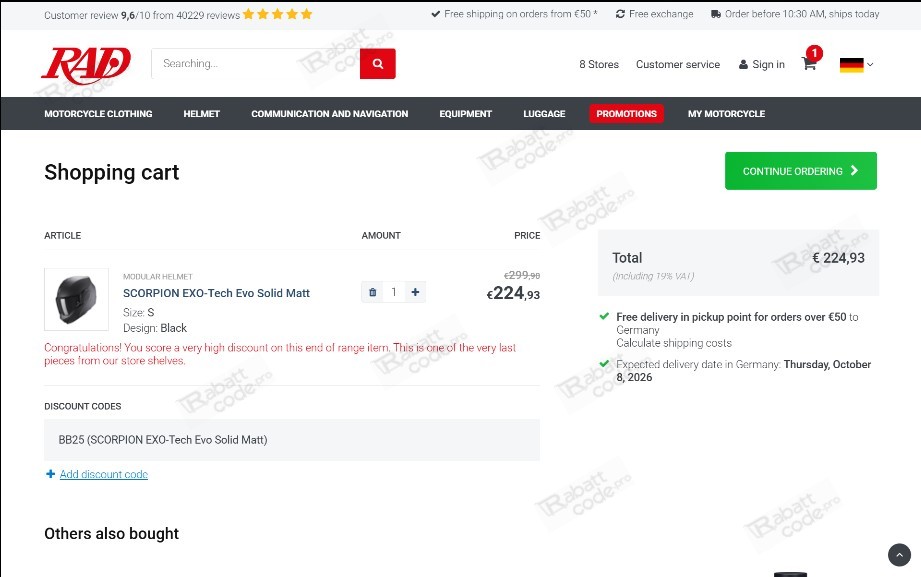Click the helmet product thumbnail
The height and width of the screenshot is (577, 921).
pos(76,300)
